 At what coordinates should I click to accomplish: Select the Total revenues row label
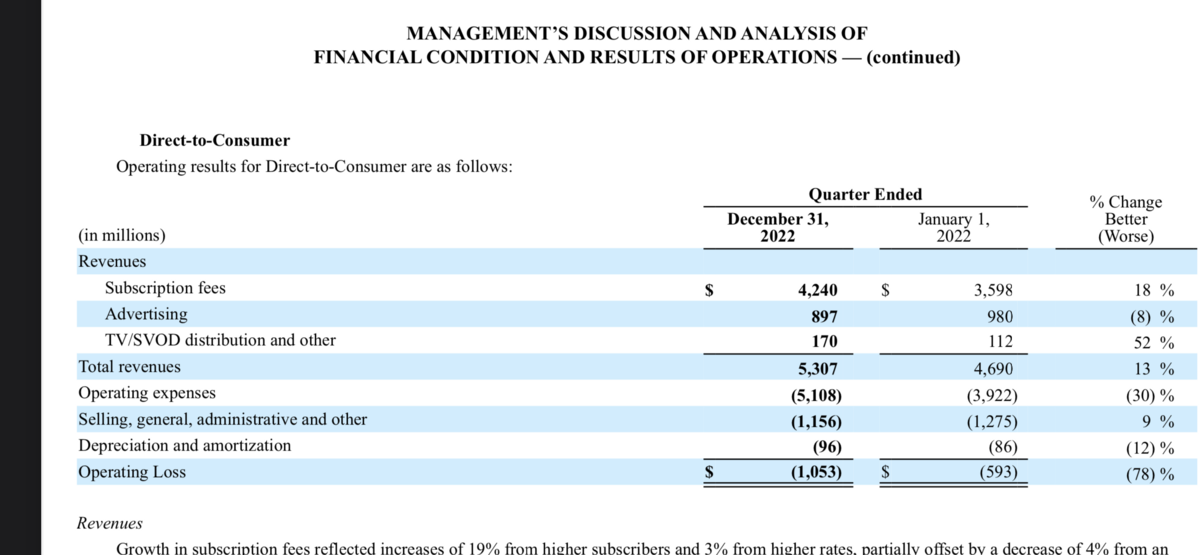129,367
